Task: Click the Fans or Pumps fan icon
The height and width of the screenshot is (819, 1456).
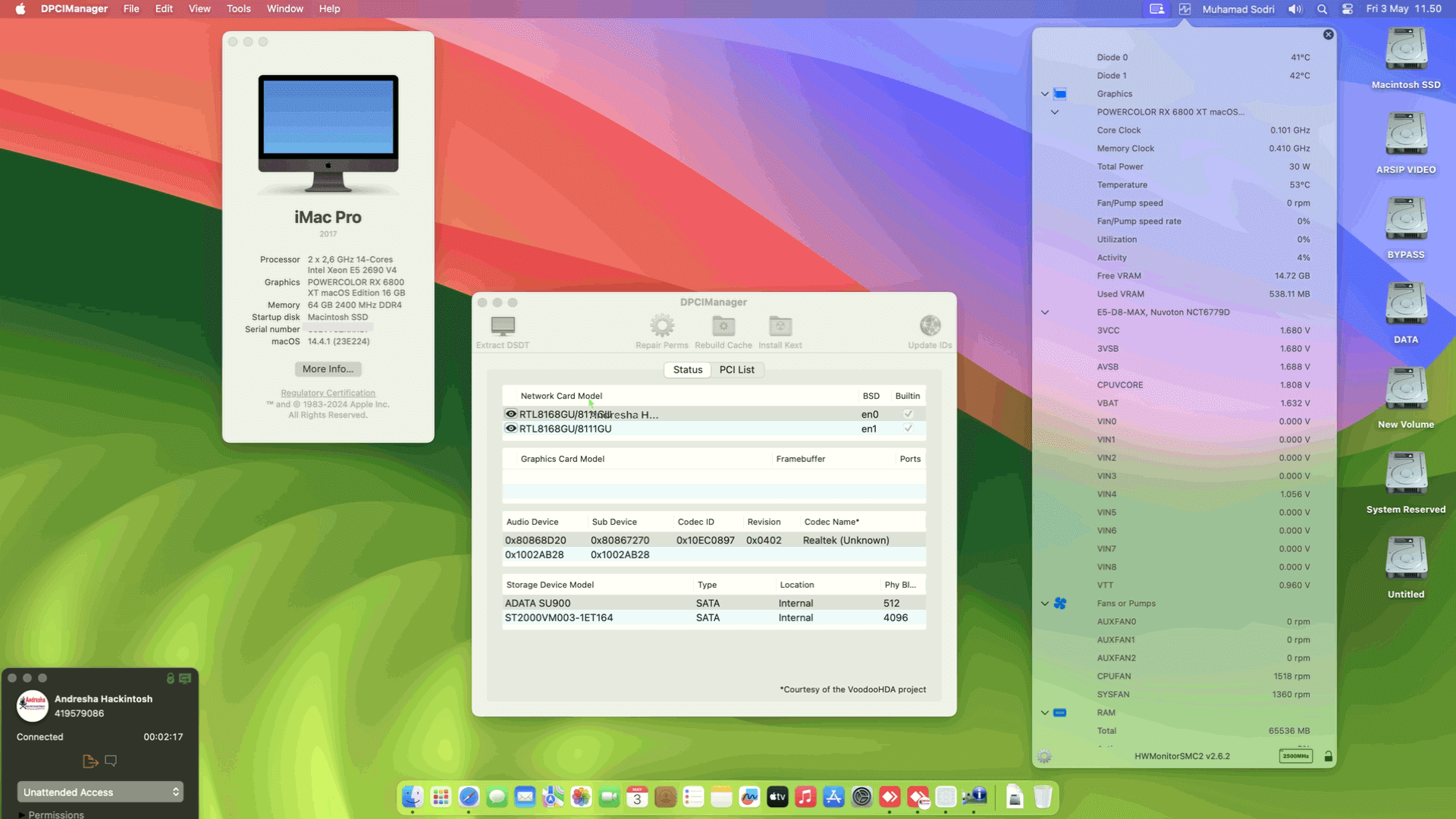Action: click(x=1060, y=604)
